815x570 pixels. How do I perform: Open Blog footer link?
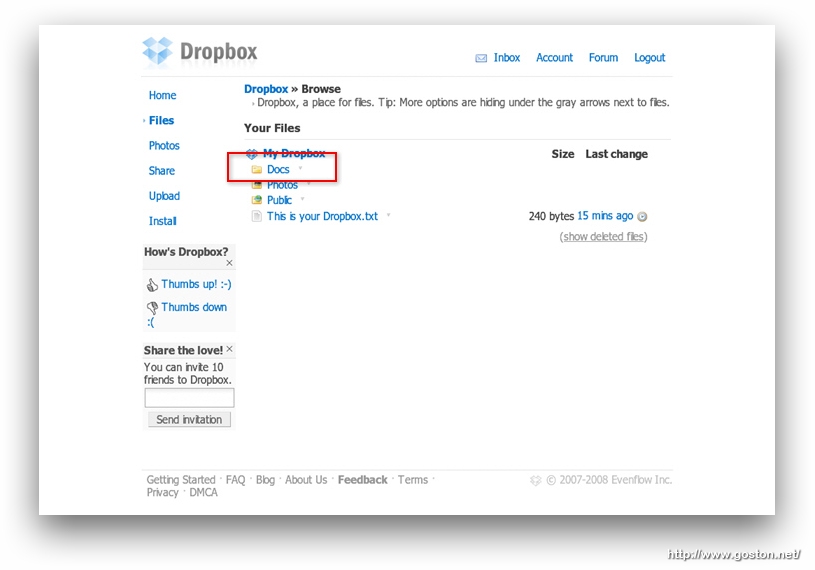point(265,480)
